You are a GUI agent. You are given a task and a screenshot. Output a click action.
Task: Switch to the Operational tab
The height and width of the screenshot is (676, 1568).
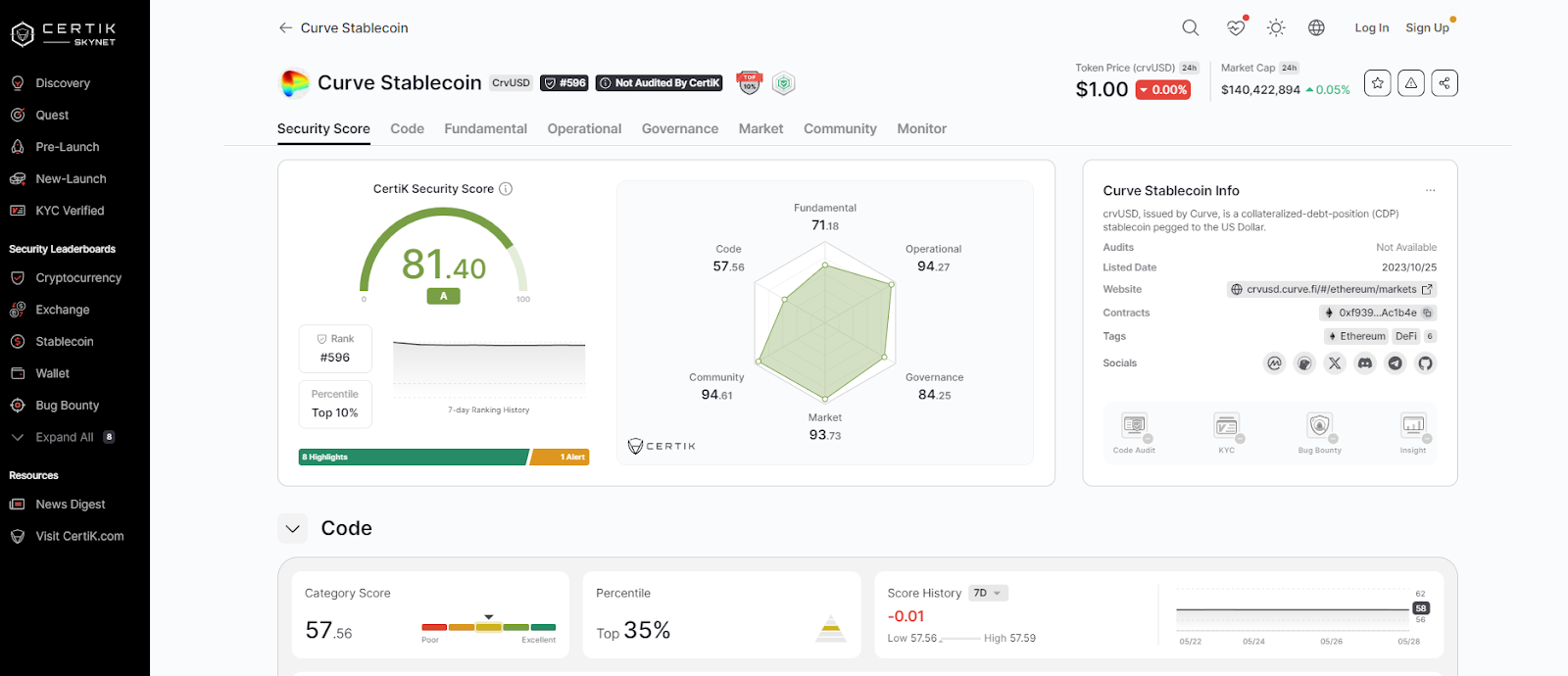[x=584, y=128]
